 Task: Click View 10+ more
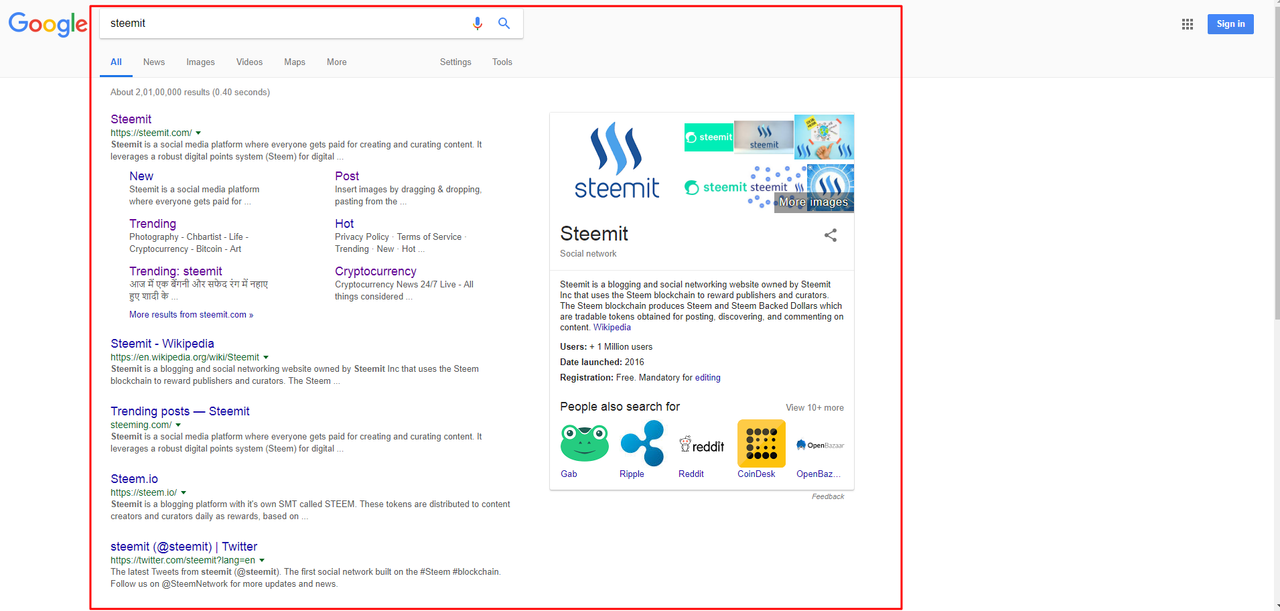(x=815, y=408)
